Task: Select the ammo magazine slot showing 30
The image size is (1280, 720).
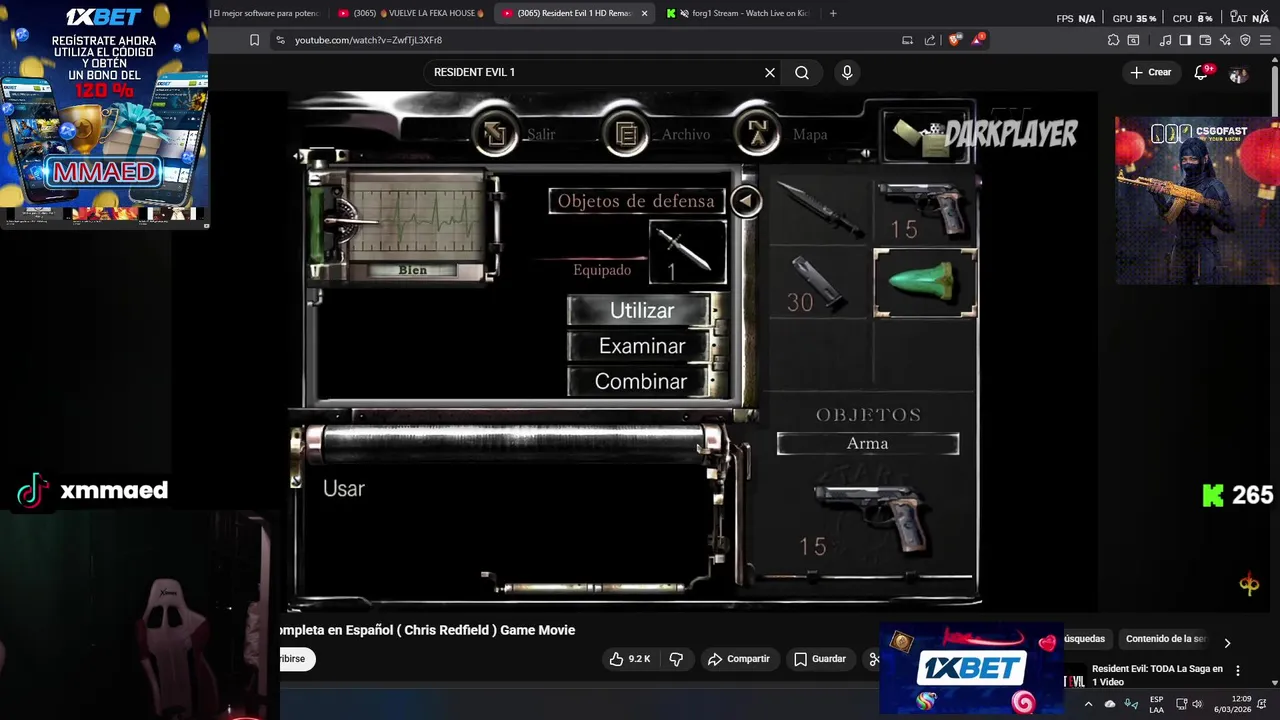Action: pyautogui.click(x=820, y=283)
